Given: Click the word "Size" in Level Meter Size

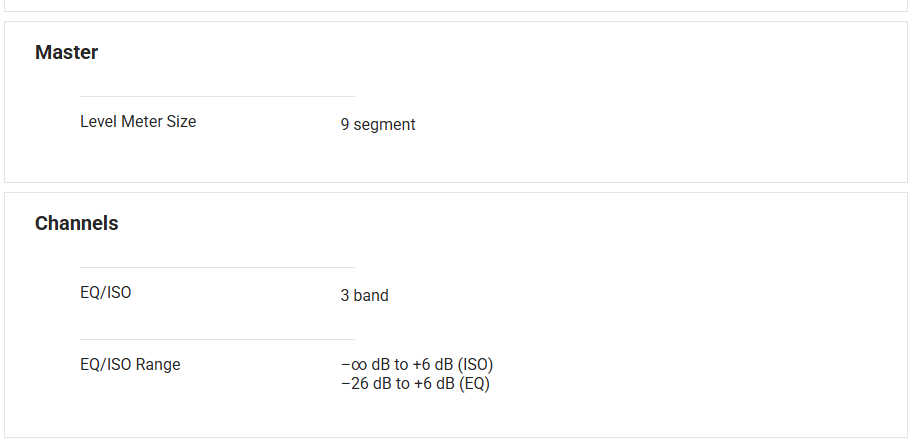Looking at the screenshot, I should (x=180, y=122).
